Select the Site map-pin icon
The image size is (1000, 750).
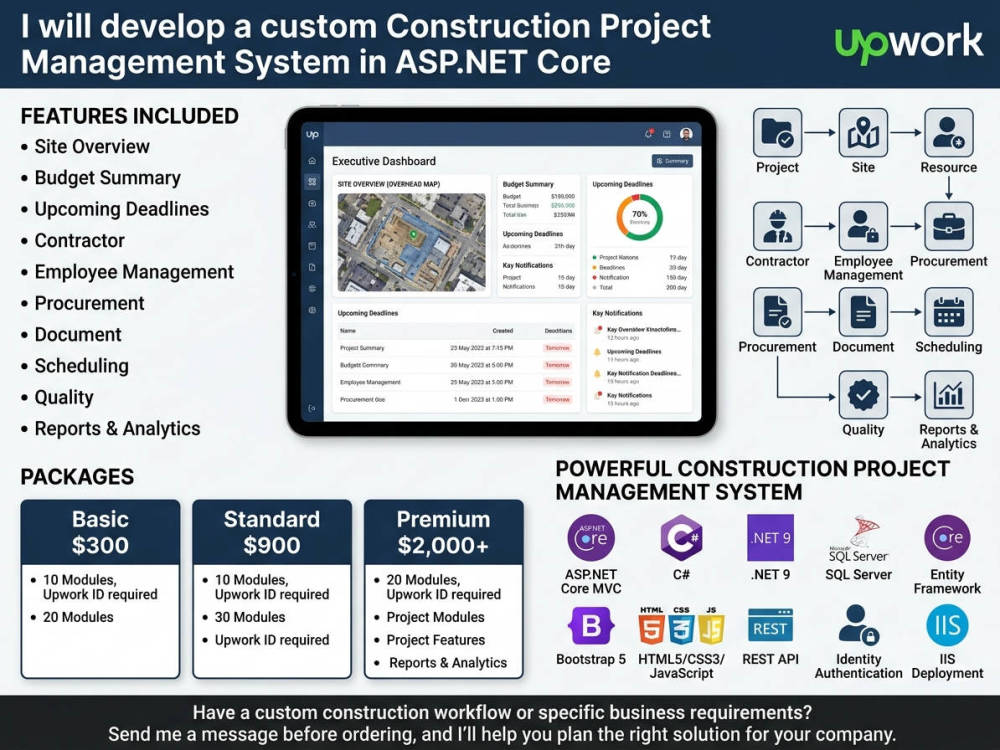click(x=863, y=133)
